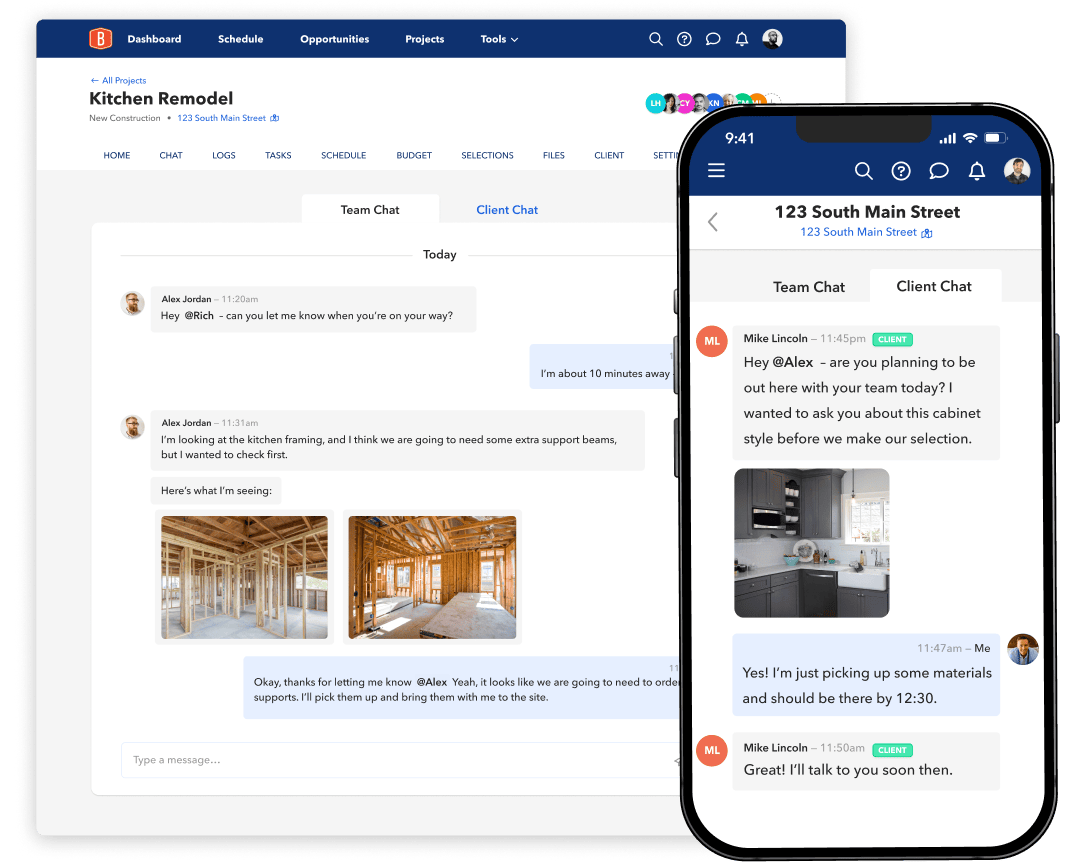The height and width of the screenshot is (863, 1073).
Task: Go back using the chevron on the phone
Action: (x=712, y=222)
